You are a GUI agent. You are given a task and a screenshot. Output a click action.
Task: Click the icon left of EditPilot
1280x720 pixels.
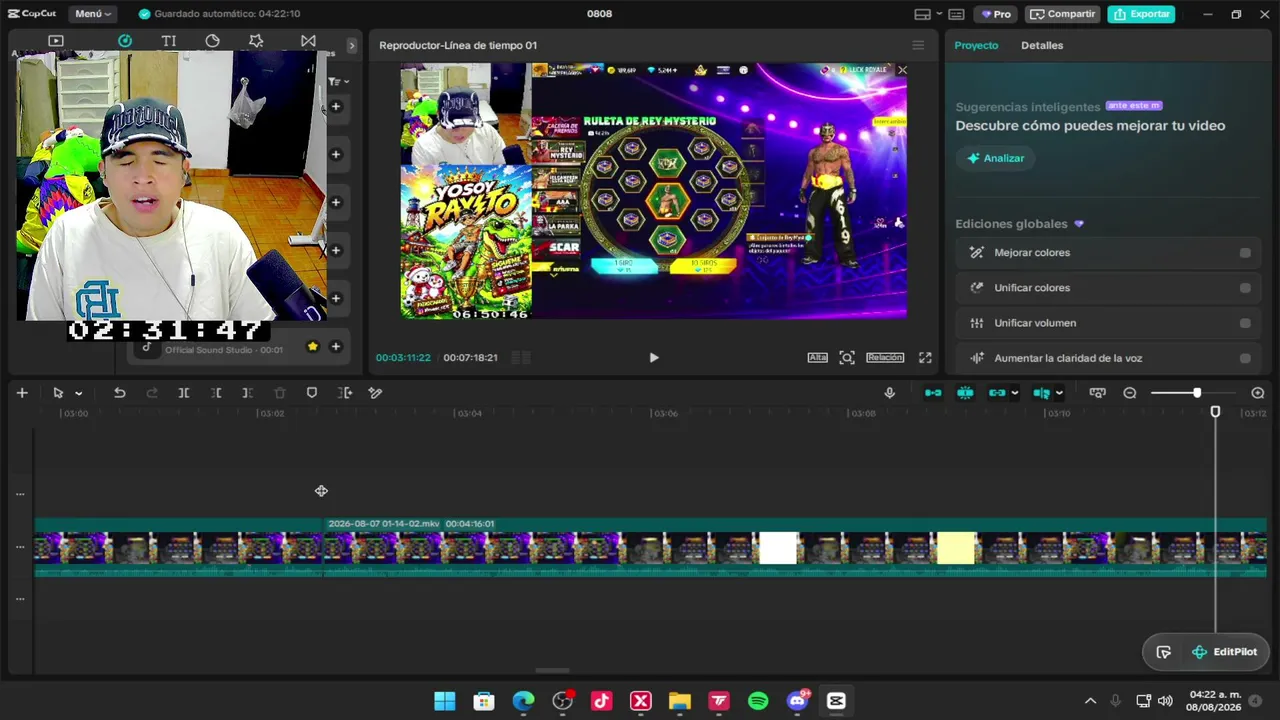1164,652
